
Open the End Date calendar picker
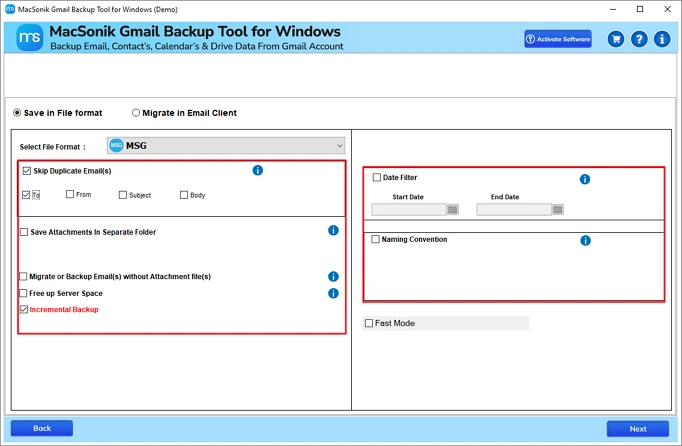click(558, 210)
